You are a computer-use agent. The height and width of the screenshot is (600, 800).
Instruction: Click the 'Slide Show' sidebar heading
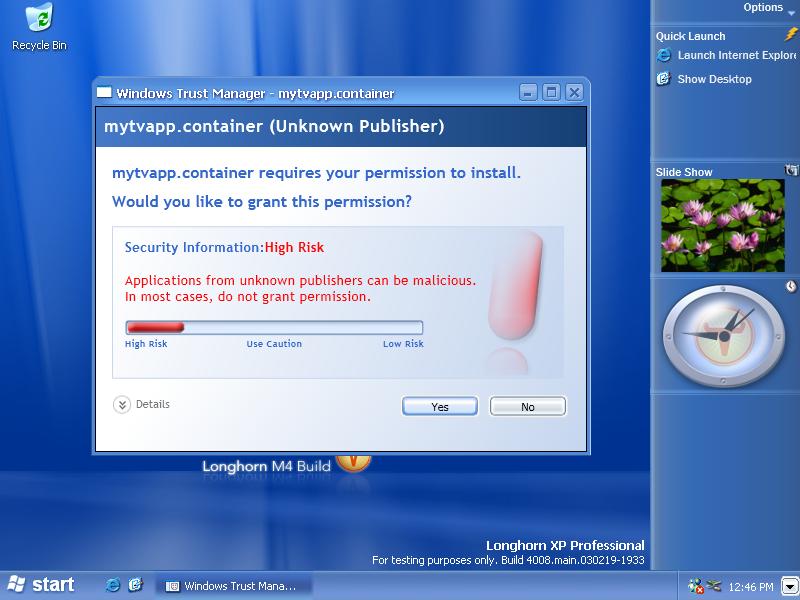pos(684,172)
